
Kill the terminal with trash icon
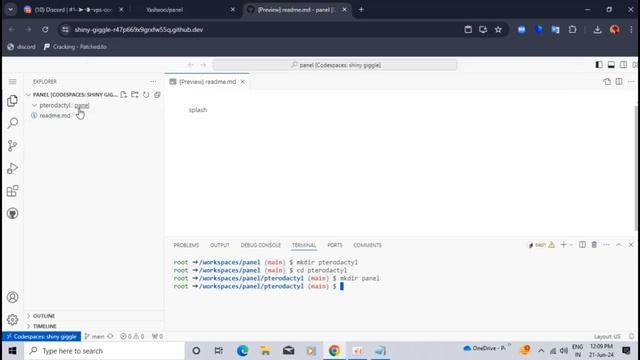pos(594,245)
